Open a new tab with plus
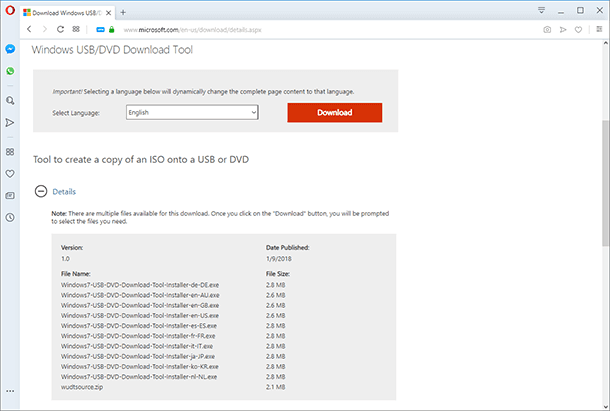610x411 pixels. point(123,12)
